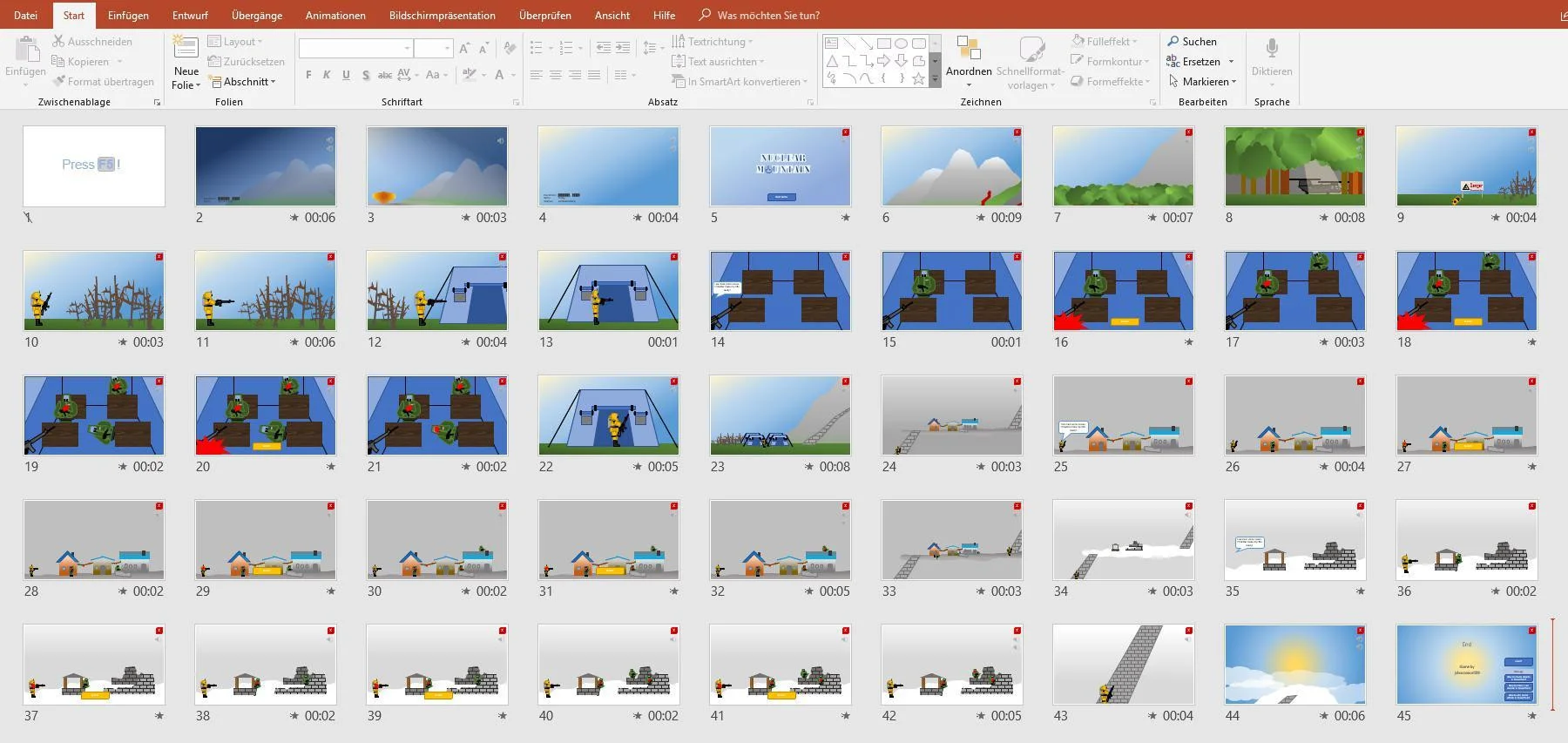Click the bullet list icon
This screenshot has width=1568, height=743.
pyautogui.click(x=537, y=48)
